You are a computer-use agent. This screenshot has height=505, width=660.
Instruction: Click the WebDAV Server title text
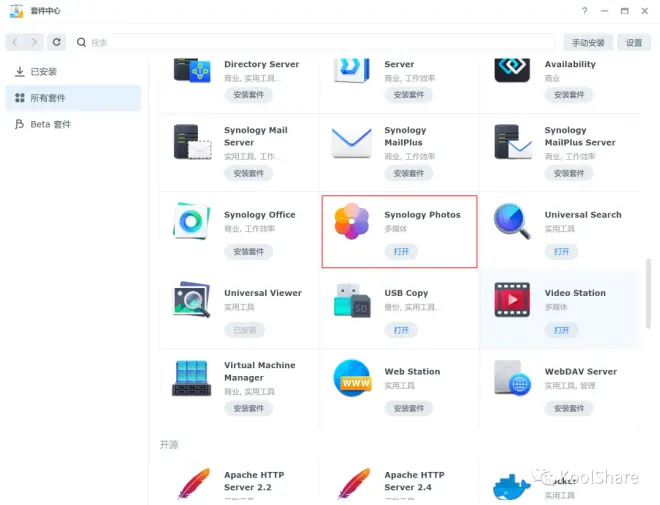[581, 372]
